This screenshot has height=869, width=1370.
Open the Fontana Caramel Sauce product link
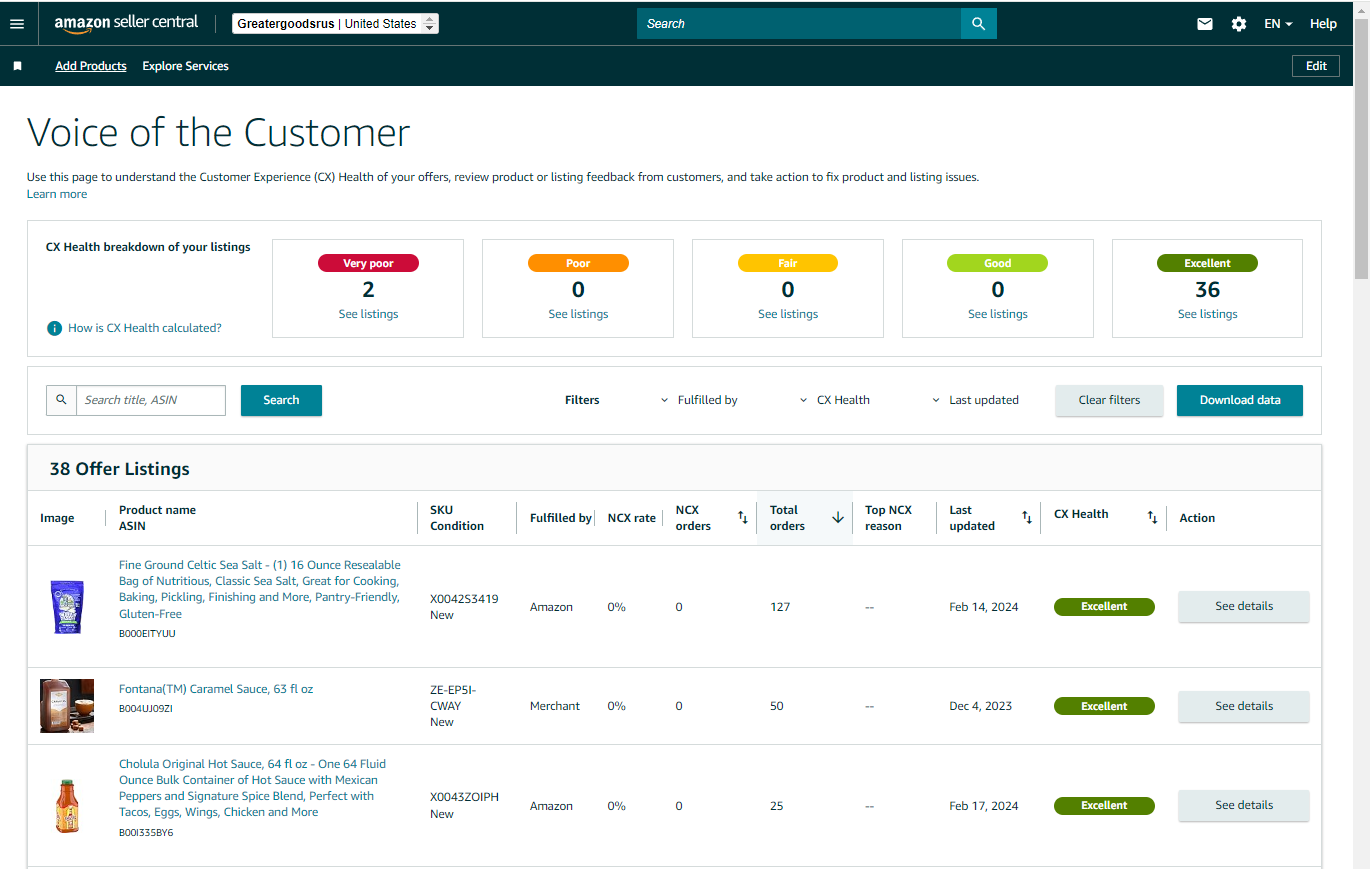pyautogui.click(x=216, y=689)
